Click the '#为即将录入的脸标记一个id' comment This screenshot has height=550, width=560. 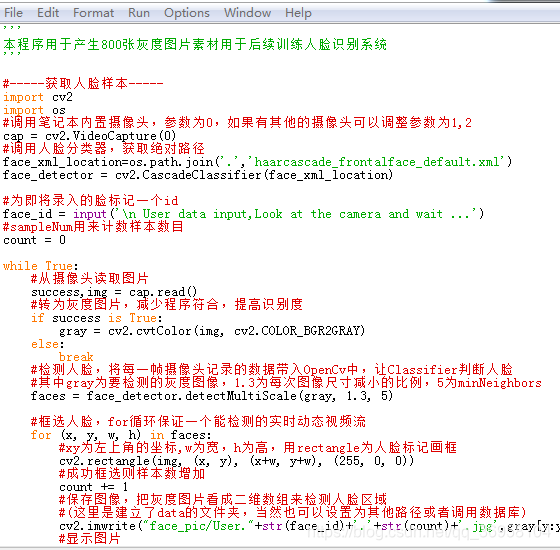pyautogui.click(x=90, y=201)
